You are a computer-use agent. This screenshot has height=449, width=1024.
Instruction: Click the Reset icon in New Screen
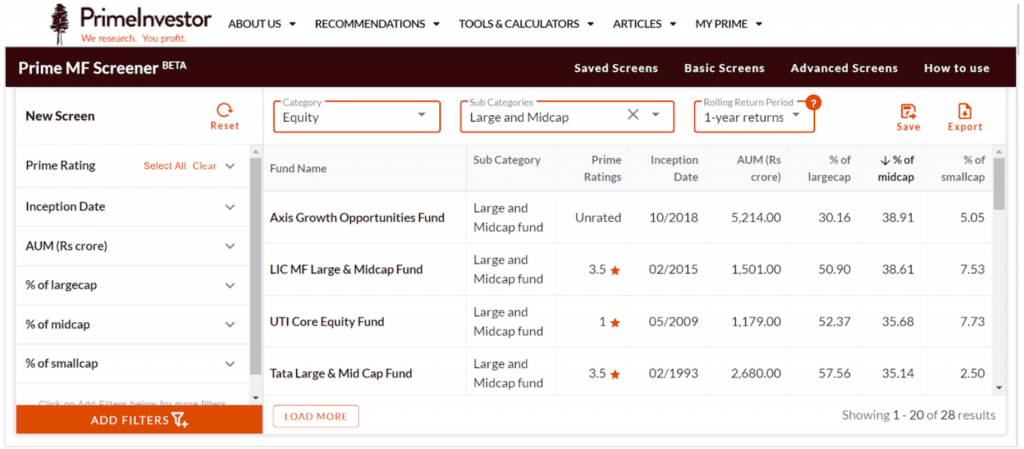tap(225, 110)
